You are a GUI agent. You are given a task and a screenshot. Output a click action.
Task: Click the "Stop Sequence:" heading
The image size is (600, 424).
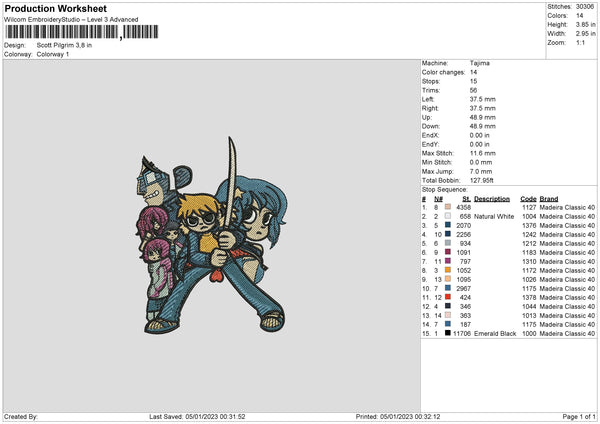click(444, 190)
